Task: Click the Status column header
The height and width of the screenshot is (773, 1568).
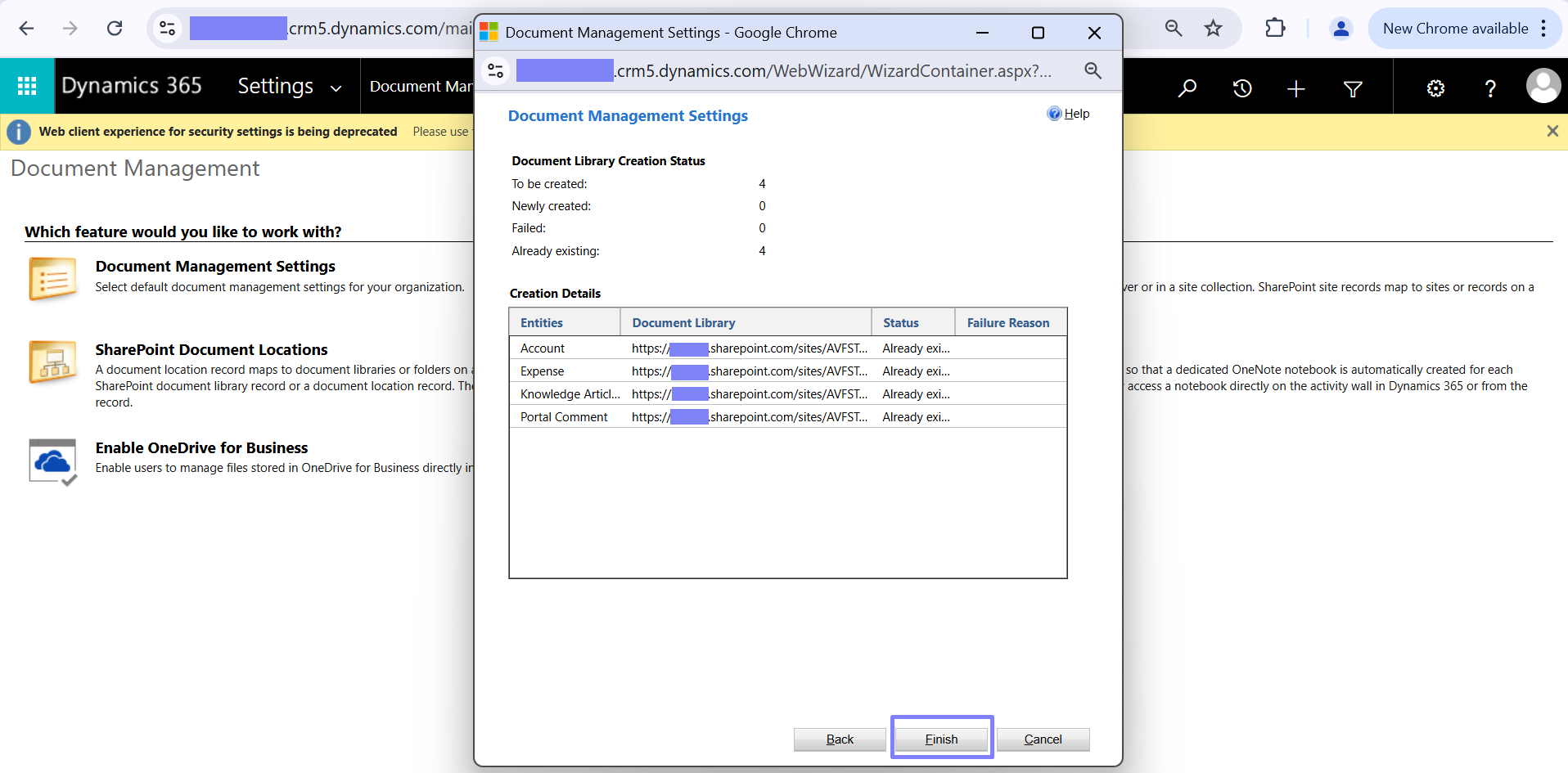Action: [913, 322]
